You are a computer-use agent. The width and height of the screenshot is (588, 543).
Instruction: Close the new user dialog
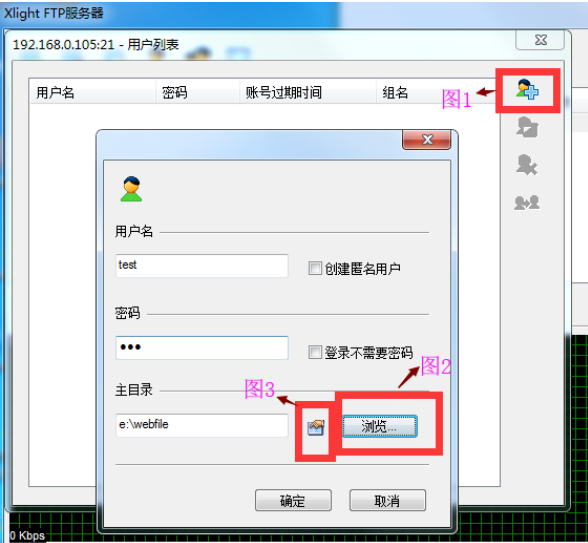pos(427,140)
